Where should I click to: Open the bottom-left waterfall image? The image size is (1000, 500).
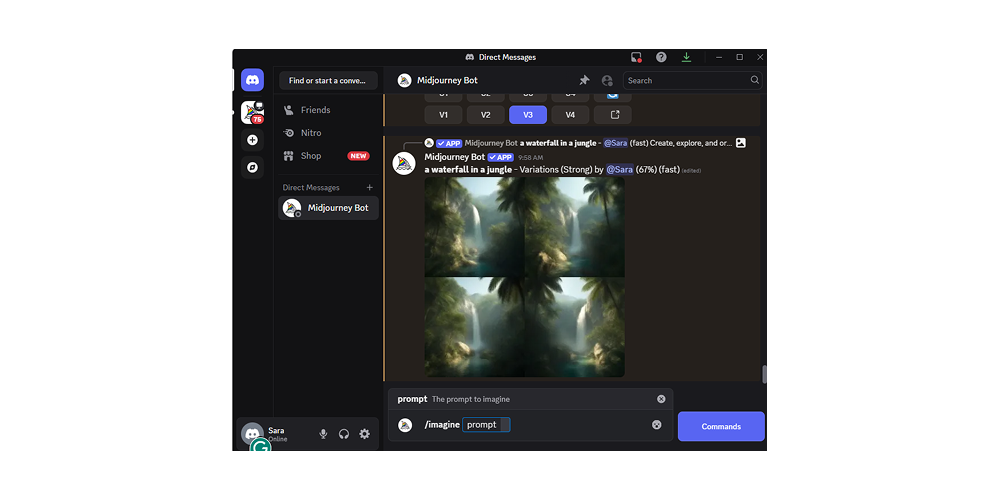474,327
